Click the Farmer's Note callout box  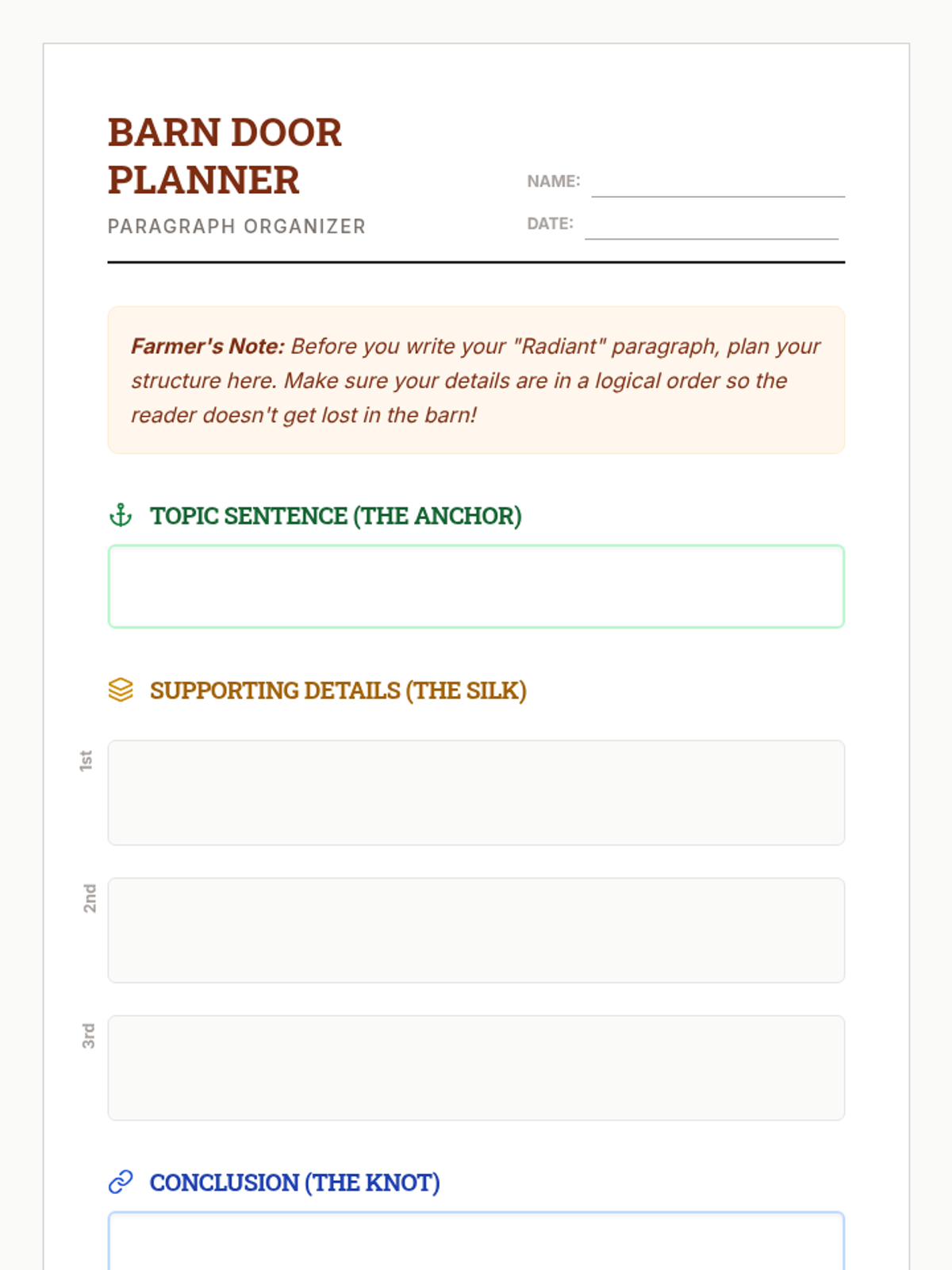(x=476, y=380)
